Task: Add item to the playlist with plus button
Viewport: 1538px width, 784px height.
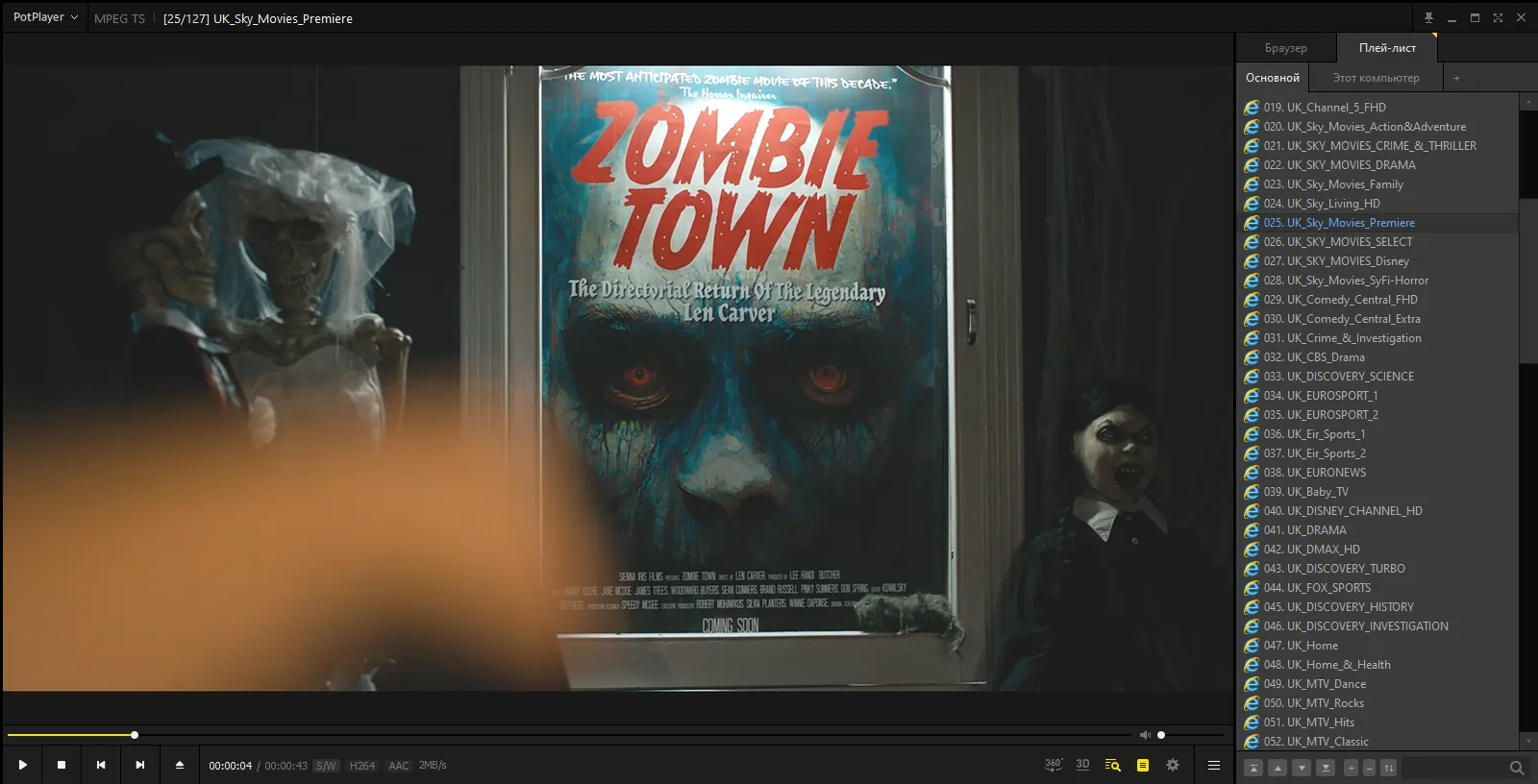Action: (1351, 768)
